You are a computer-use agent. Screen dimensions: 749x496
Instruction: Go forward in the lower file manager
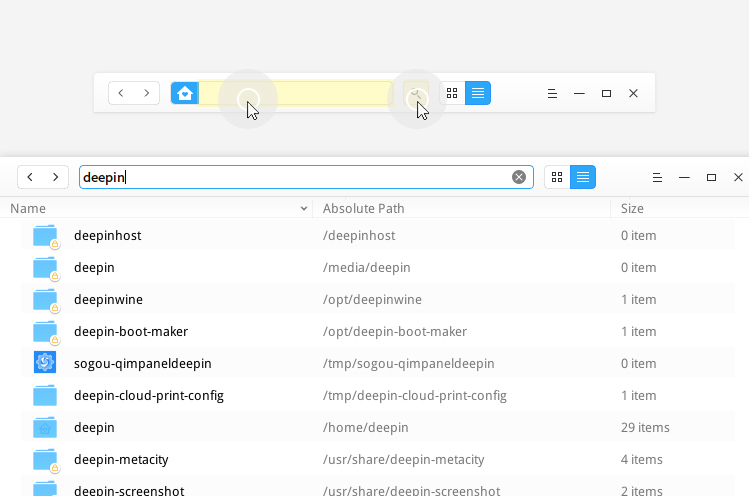[x=55, y=177]
